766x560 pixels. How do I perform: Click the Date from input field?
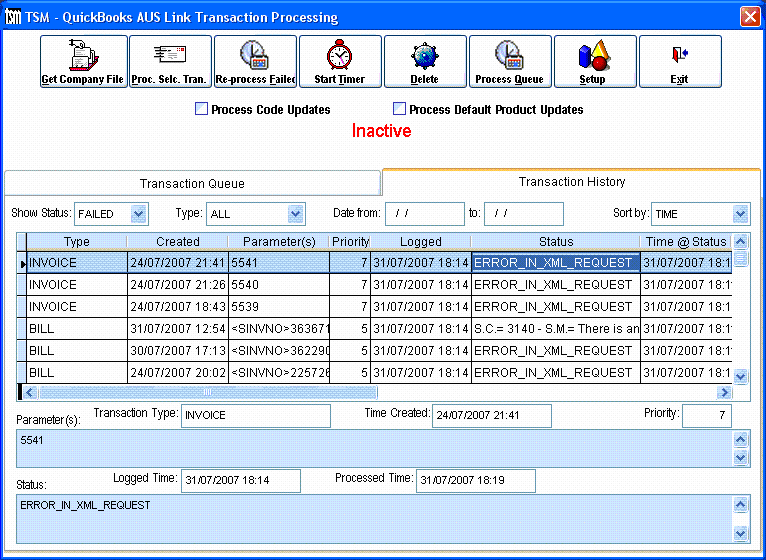[x=424, y=214]
